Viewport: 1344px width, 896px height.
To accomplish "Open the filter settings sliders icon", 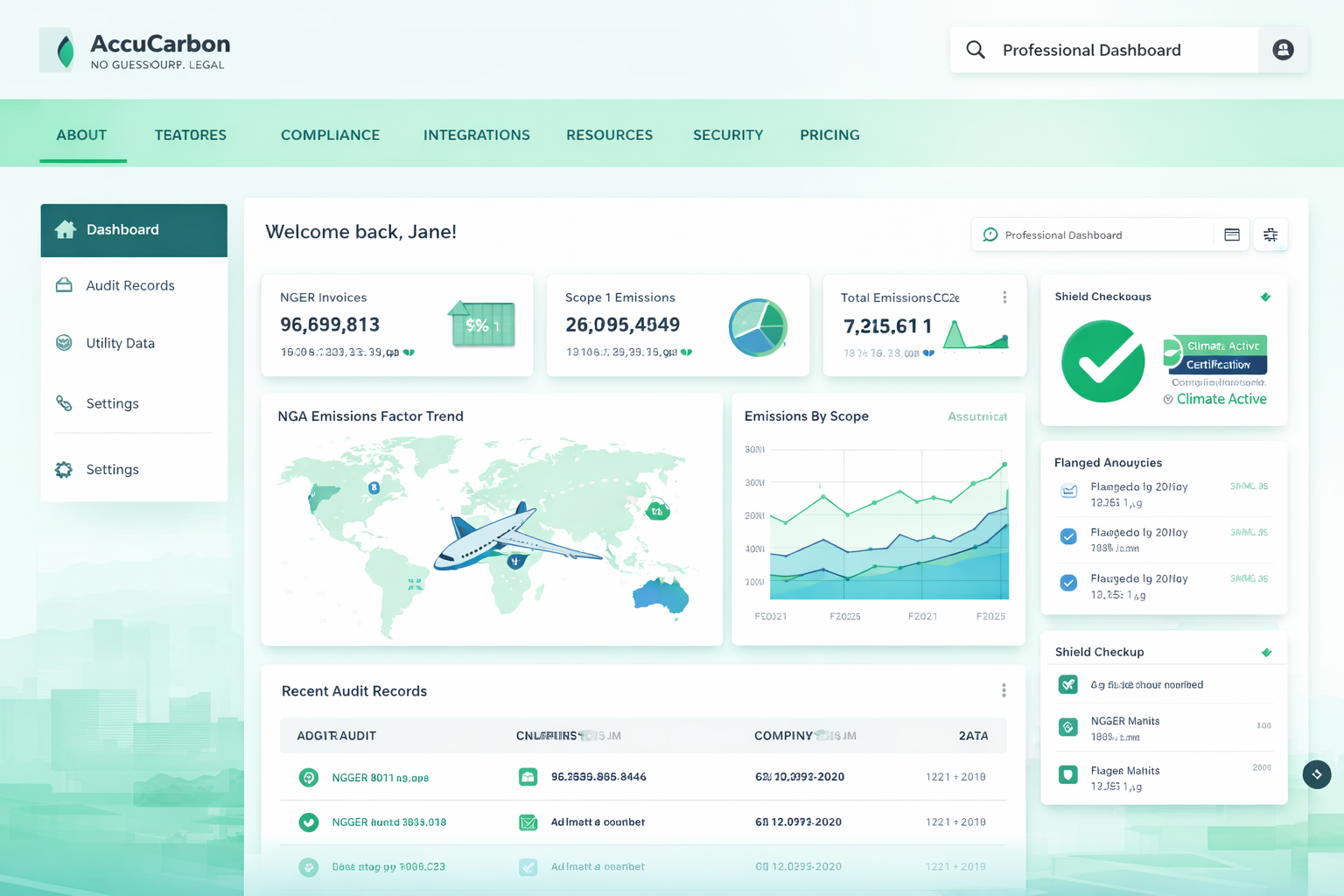I will [x=1270, y=234].
